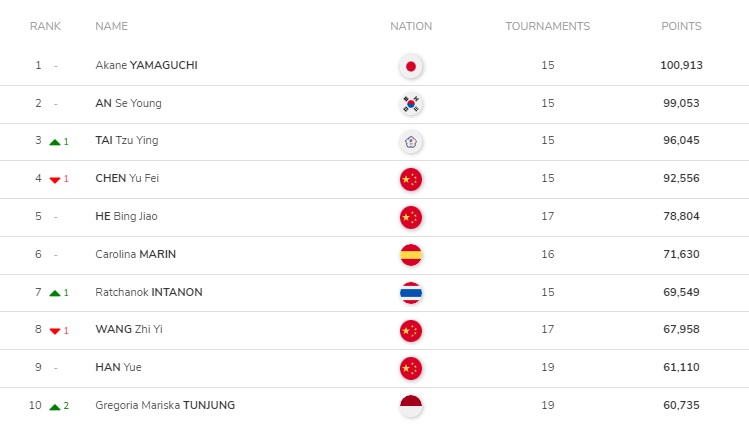Click the Spain flag icon
This screenshot has height=425, width=749.
pyautogui.click(x=411, y=255)
